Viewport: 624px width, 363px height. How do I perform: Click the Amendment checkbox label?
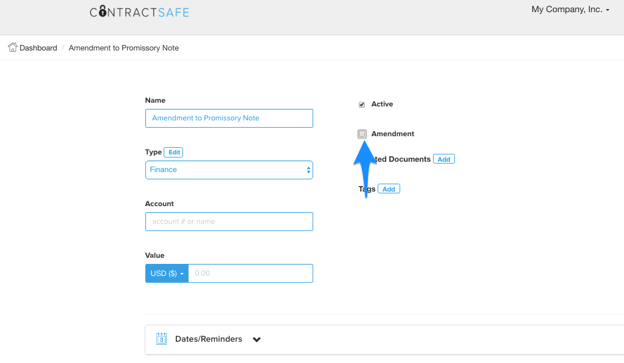tap(392, 134)
